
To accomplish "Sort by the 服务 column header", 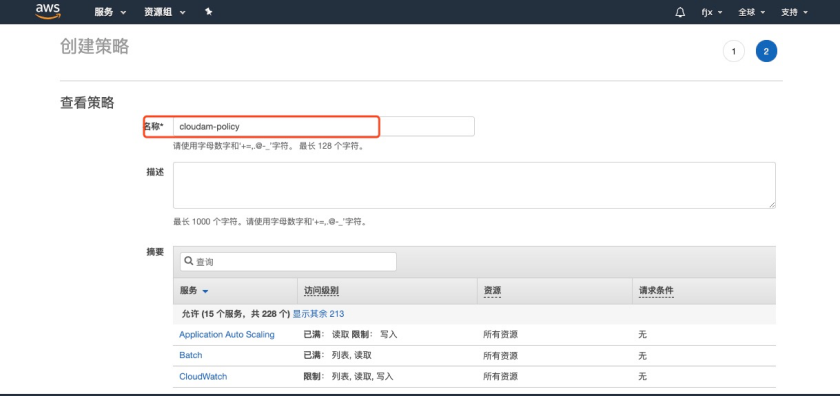I will (194, 290).
